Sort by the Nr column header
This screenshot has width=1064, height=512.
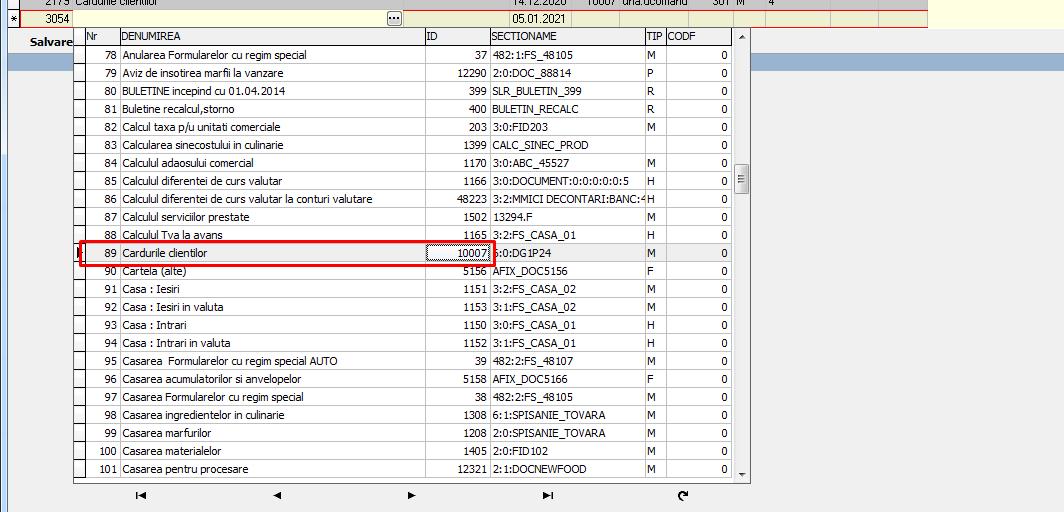tap(102, 37)
